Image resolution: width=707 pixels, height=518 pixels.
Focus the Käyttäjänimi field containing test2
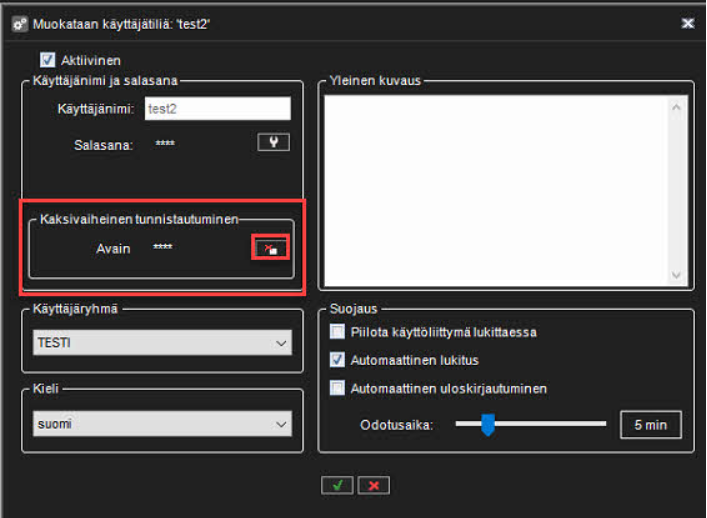click(x=216, y=109)
